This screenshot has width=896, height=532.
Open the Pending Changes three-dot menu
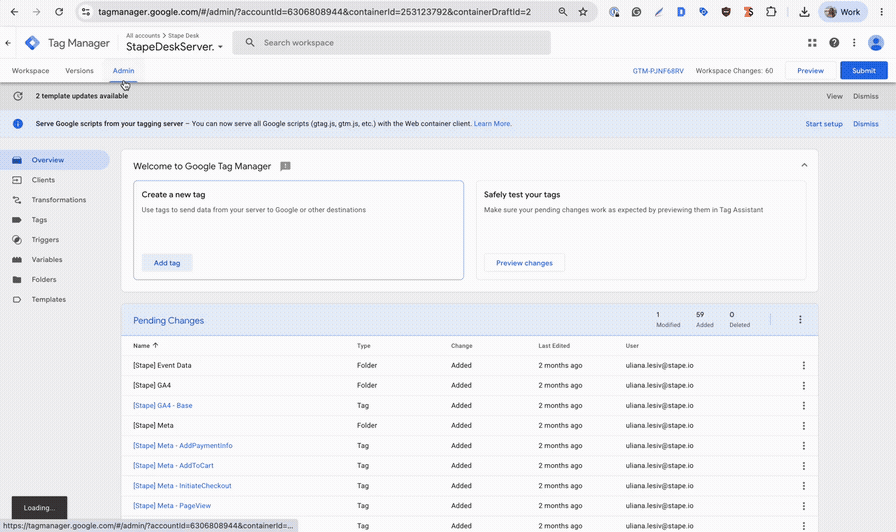pyautogui.click(x=800, y=319)
